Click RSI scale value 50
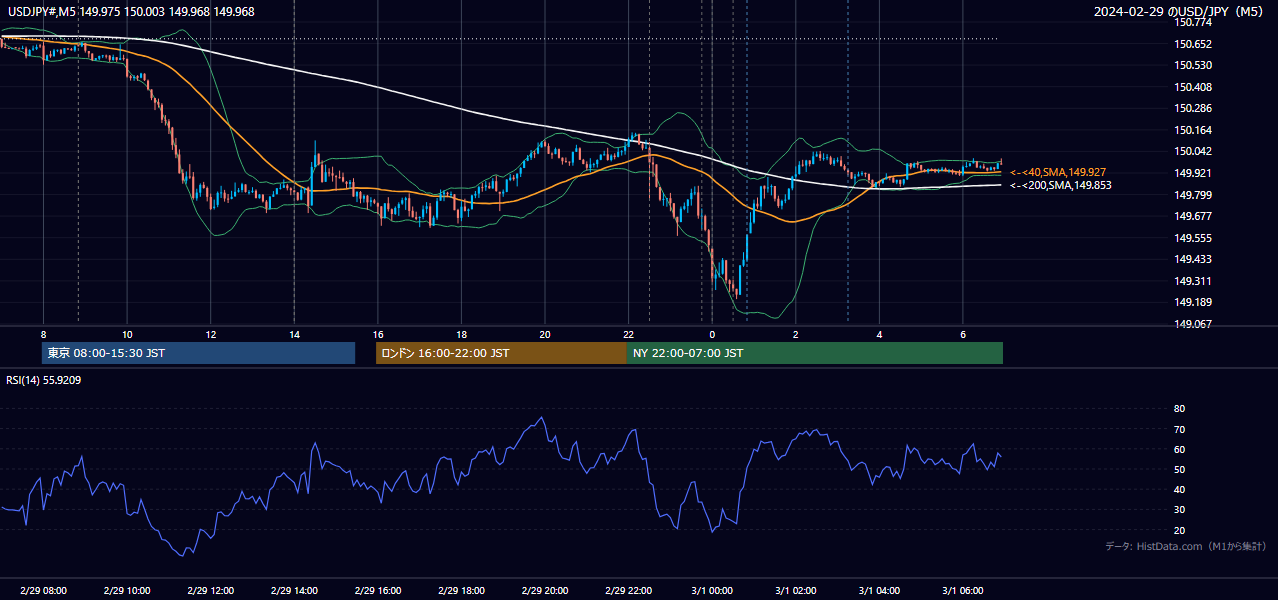 point(1180,469)
